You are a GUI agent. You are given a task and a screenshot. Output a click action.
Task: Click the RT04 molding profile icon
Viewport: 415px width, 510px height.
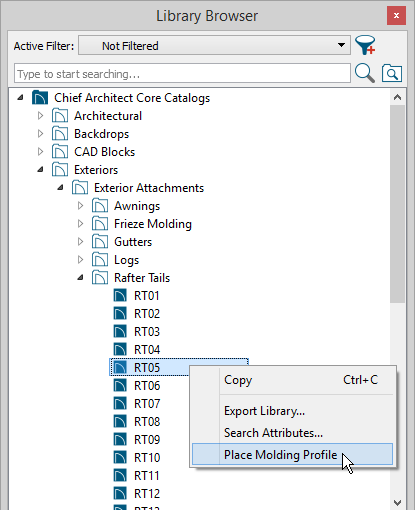(120, 350)
